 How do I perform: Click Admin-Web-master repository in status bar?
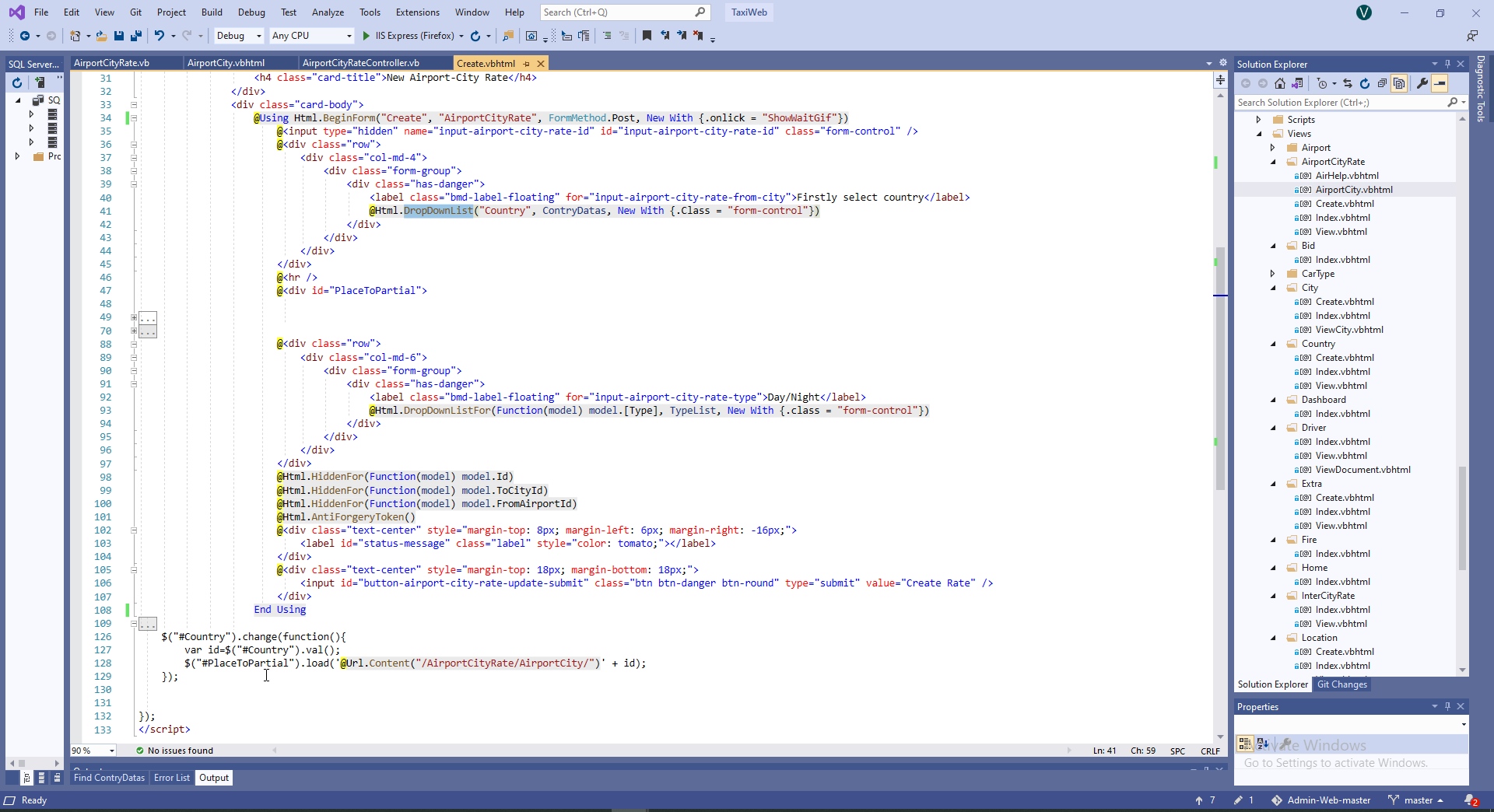1321,800
